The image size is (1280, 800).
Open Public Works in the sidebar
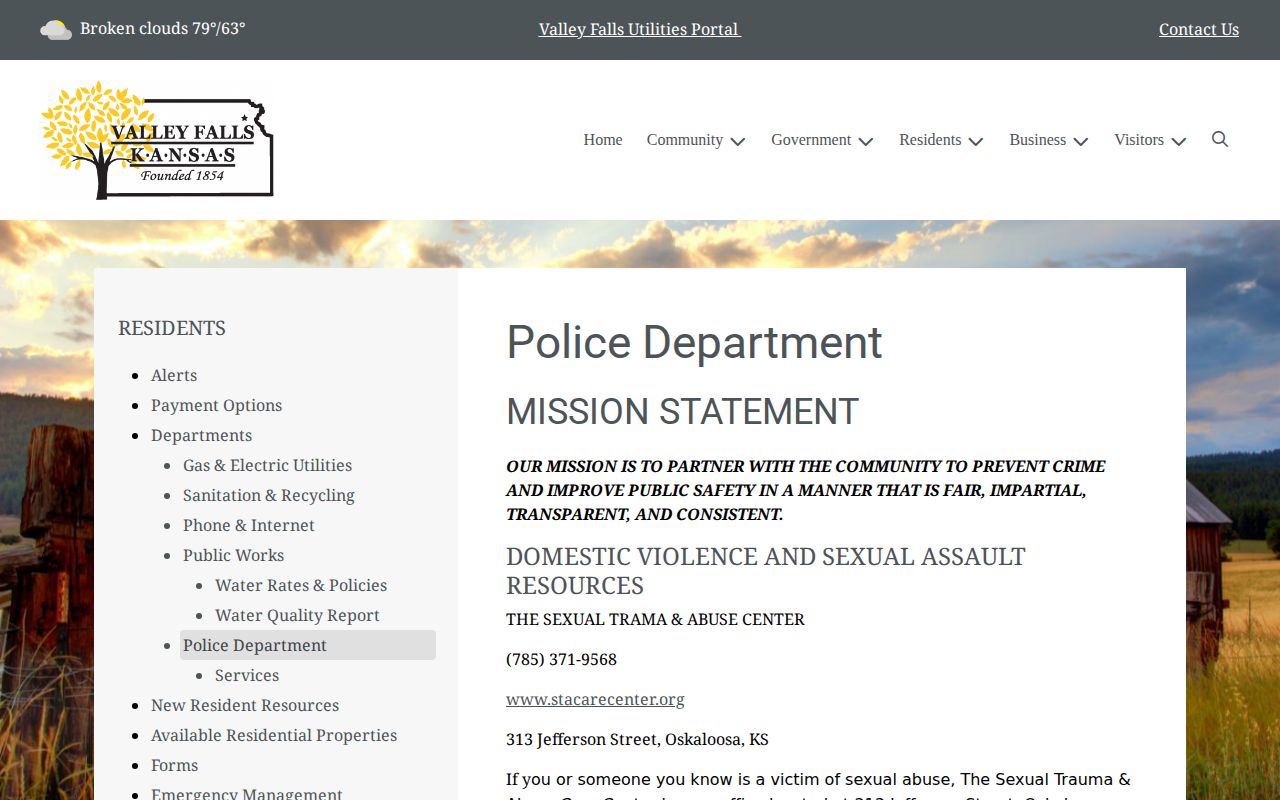pyautogui.click(x=233, y=555)
